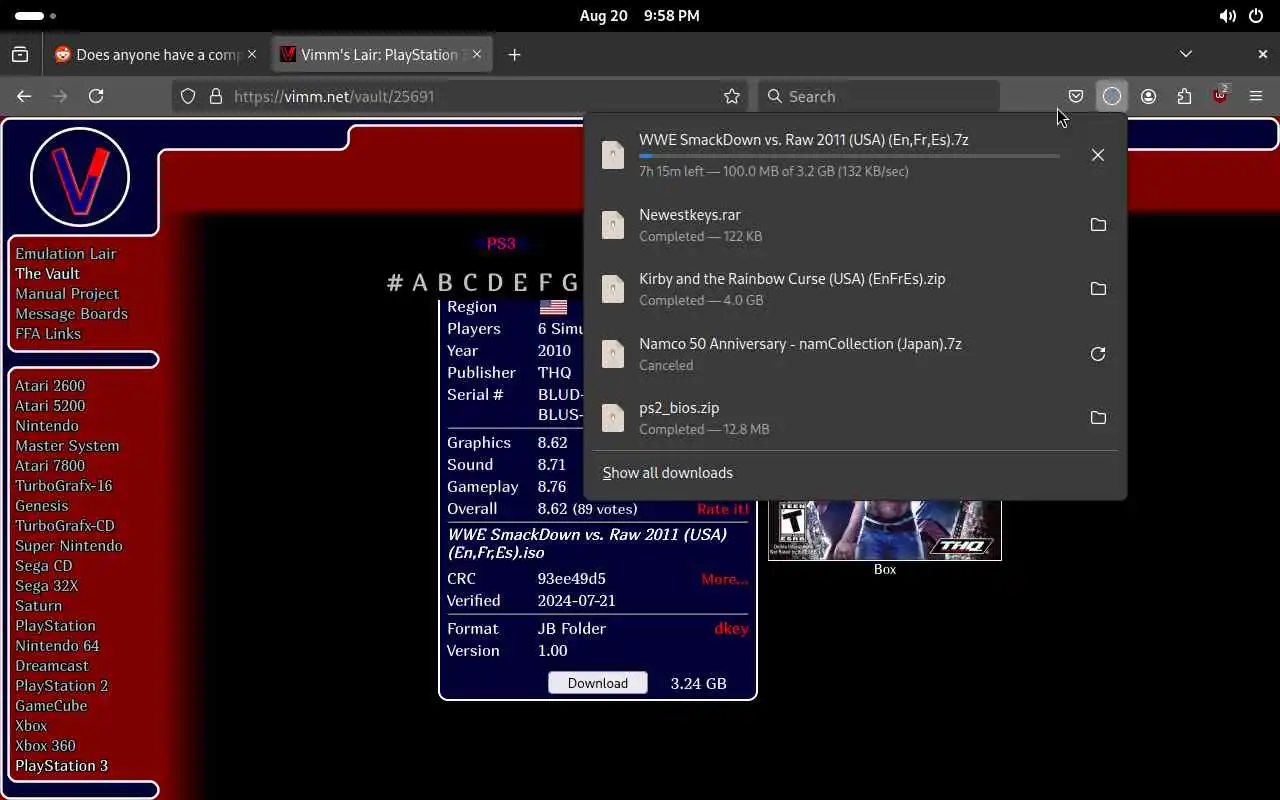Bookmark this page with the star
The height and width of the screenshot is (800, 1280).
(x=732, y=96)
